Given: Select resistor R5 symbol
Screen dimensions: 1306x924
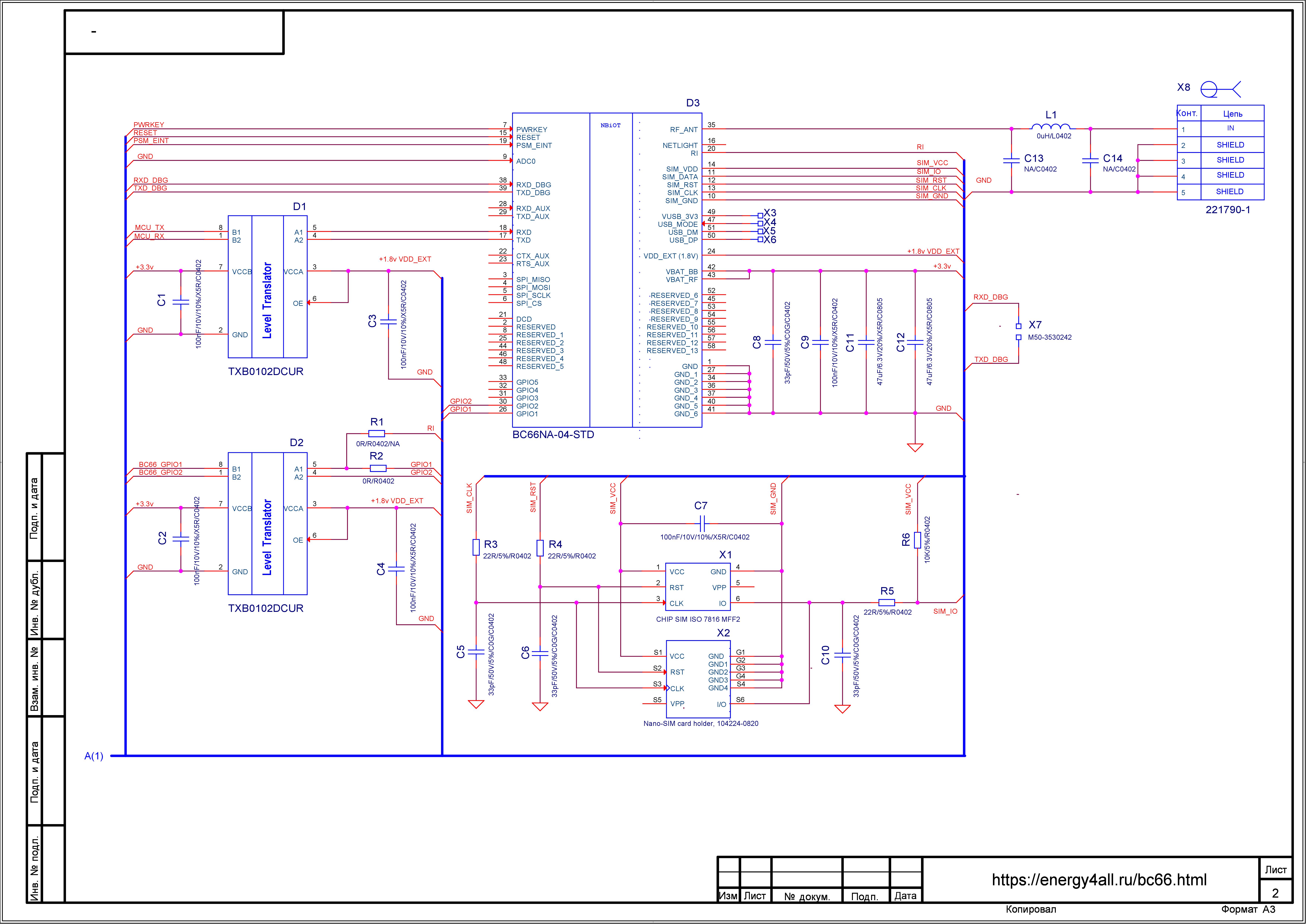Looking at the screenshot, I should pos(887,603).
